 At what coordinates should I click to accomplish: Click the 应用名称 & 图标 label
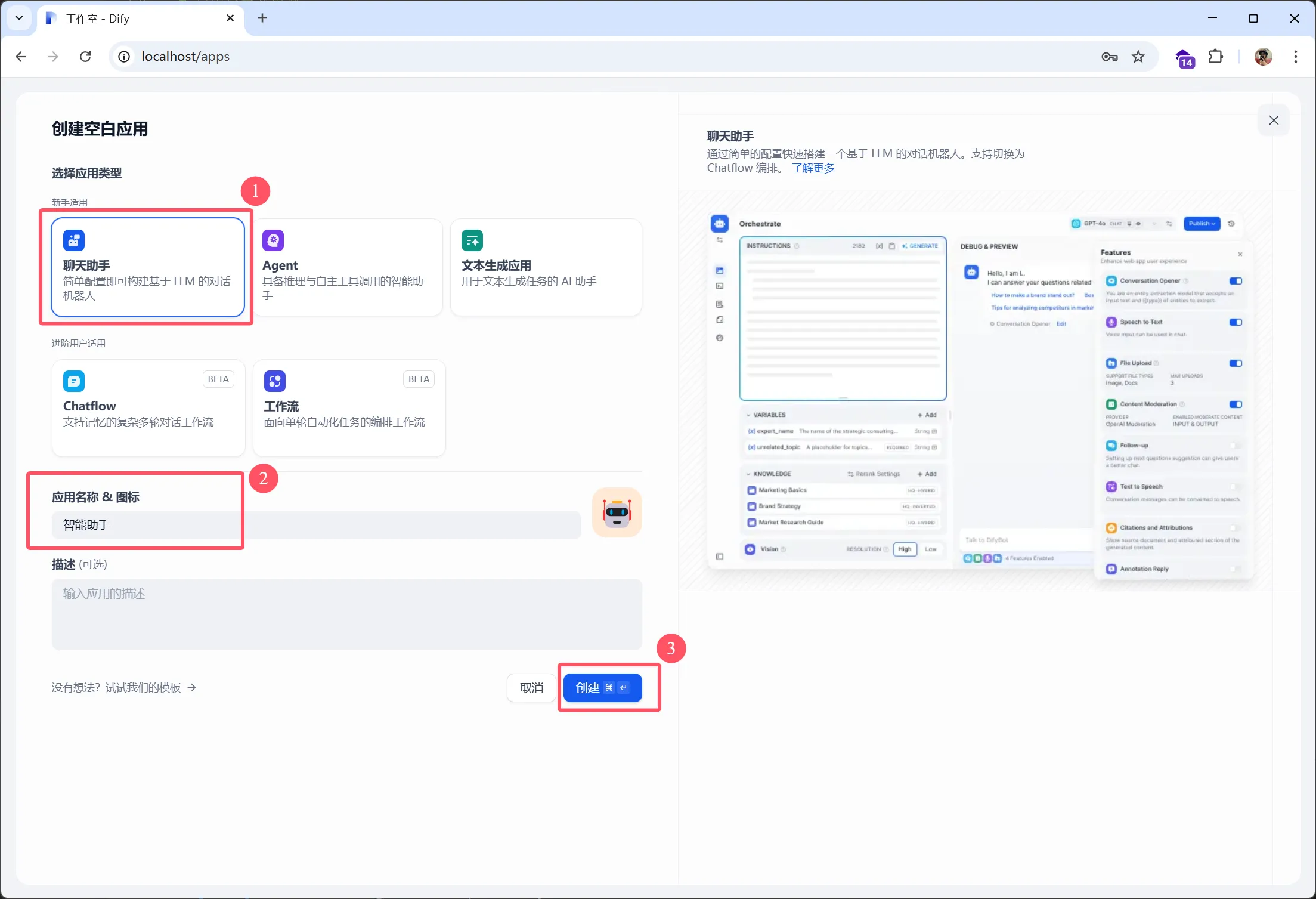click(x=95, y=497)
